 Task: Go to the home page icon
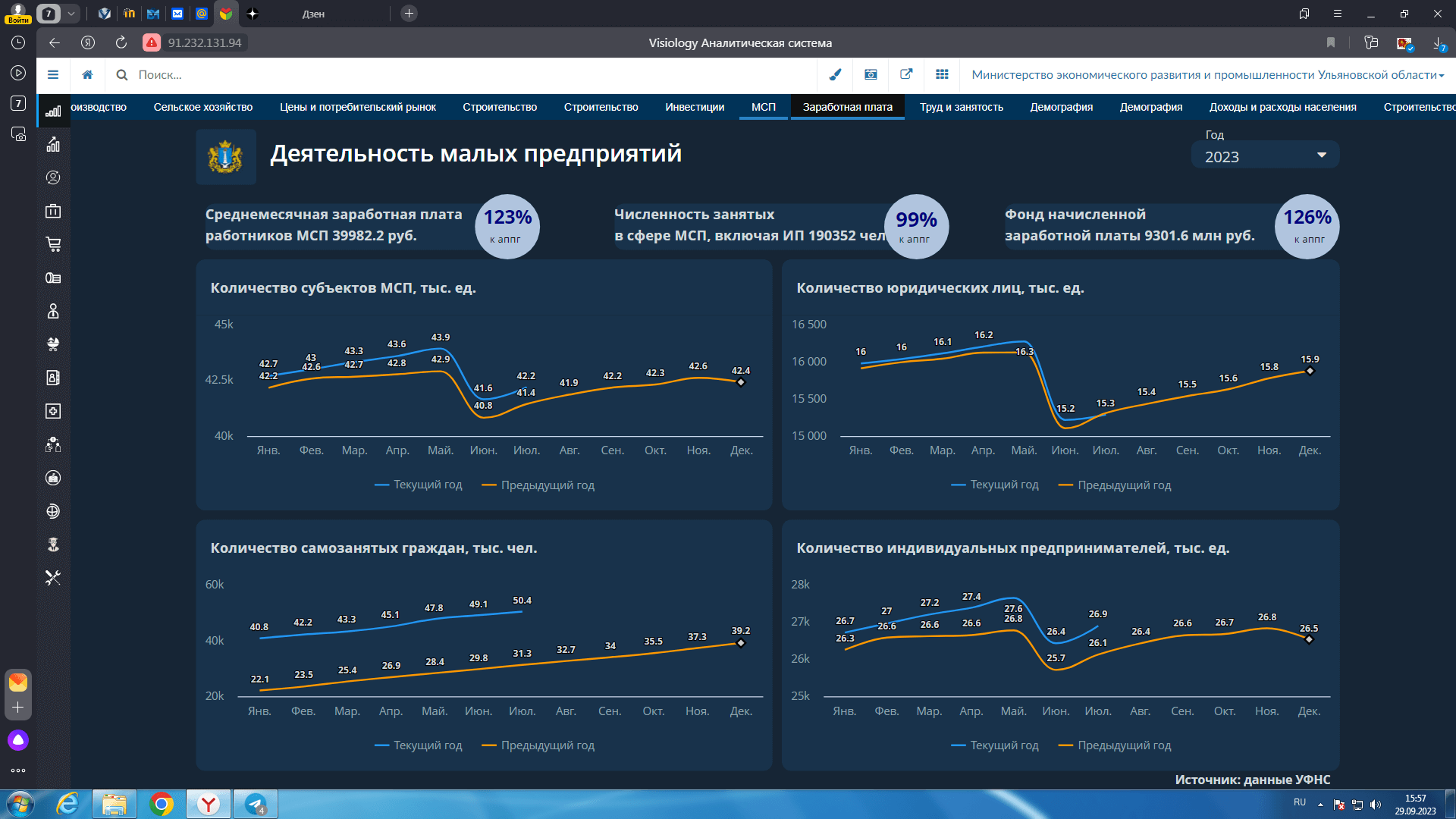[x=88, y=74]
